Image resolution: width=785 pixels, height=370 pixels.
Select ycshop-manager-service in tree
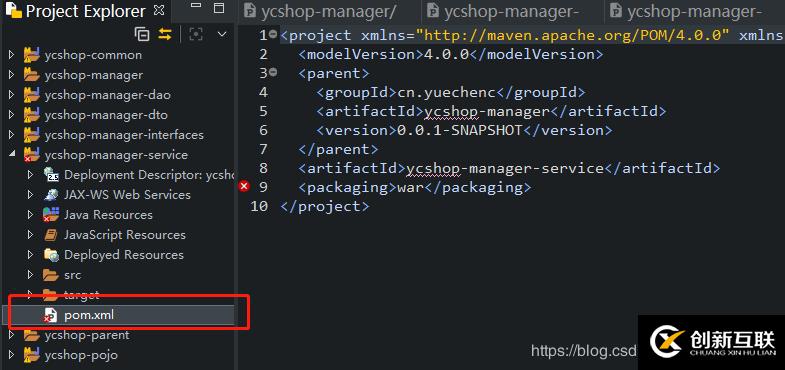[116, 155]
